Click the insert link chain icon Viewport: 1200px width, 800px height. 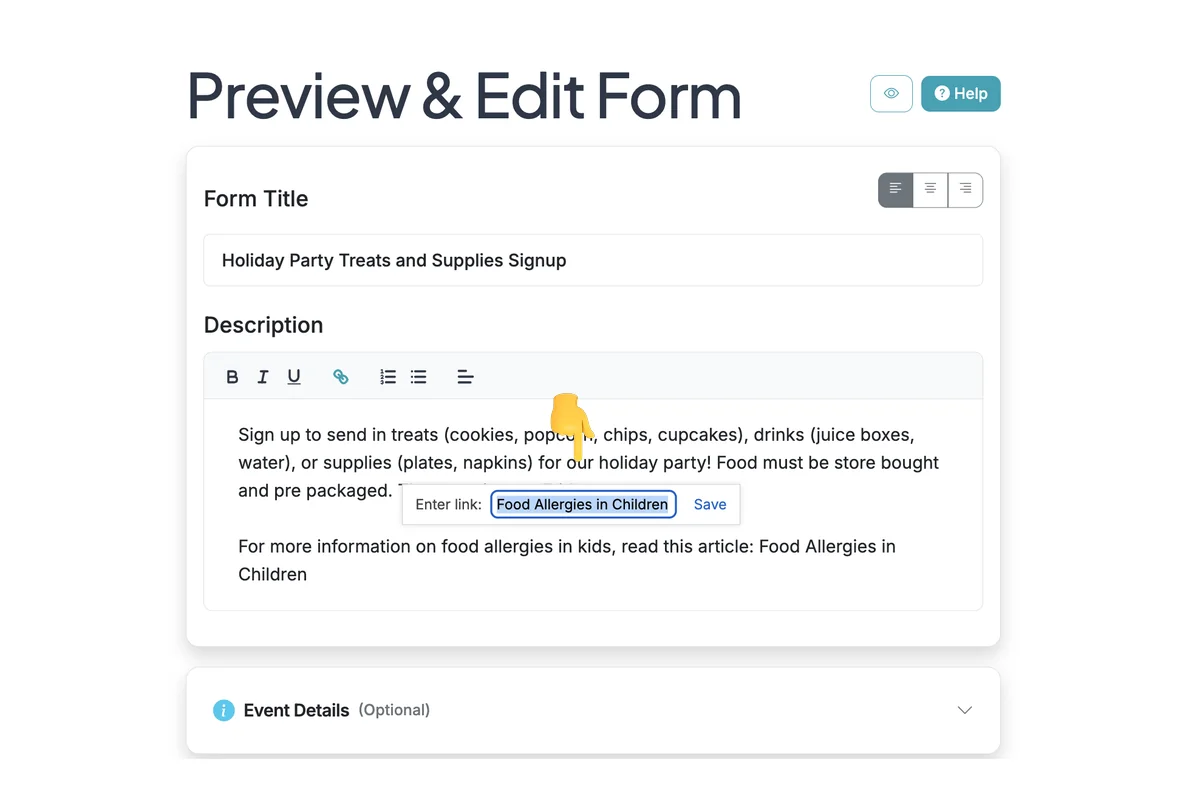click(341, 377)
